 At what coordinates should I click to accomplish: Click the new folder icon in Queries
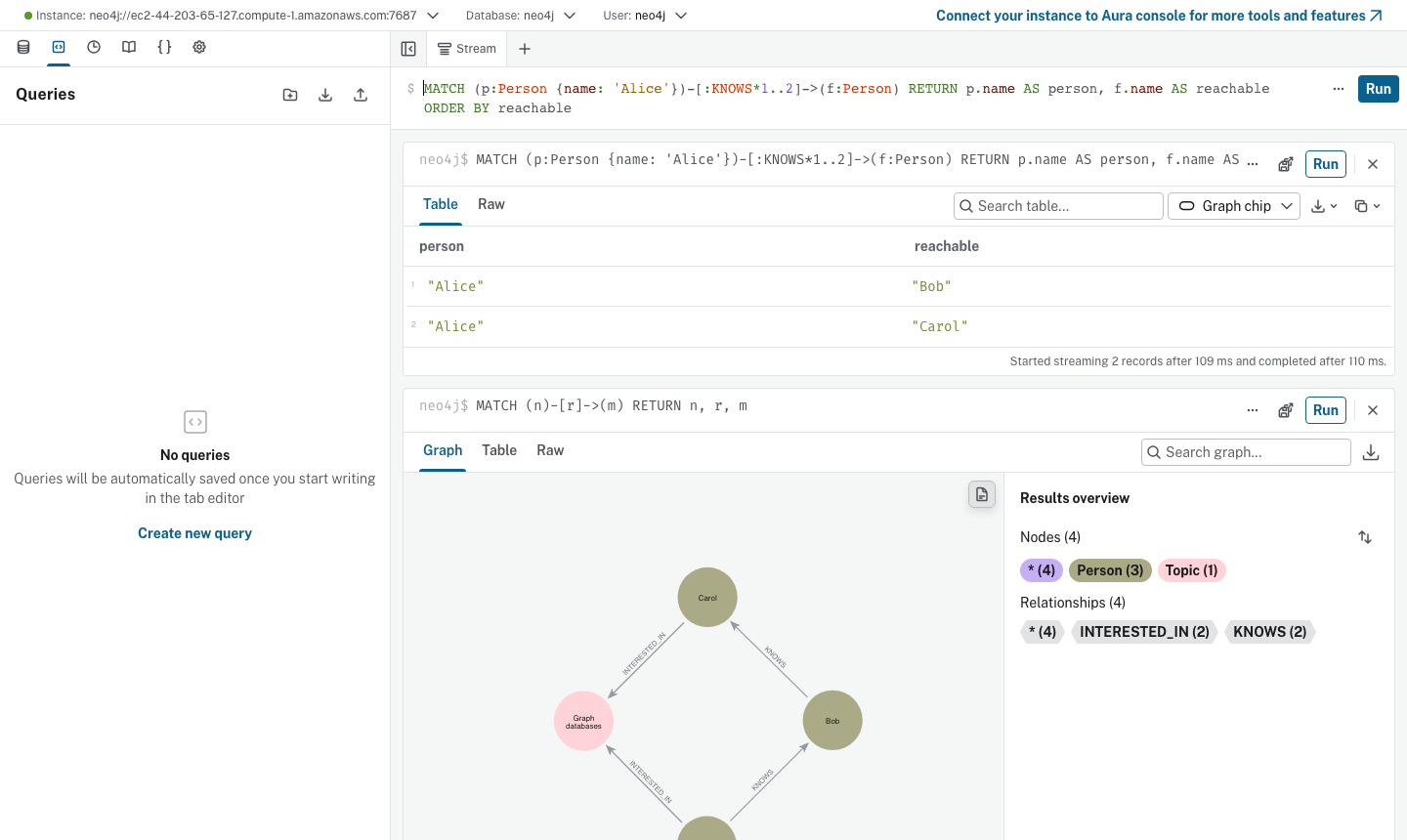pos(290,95)
